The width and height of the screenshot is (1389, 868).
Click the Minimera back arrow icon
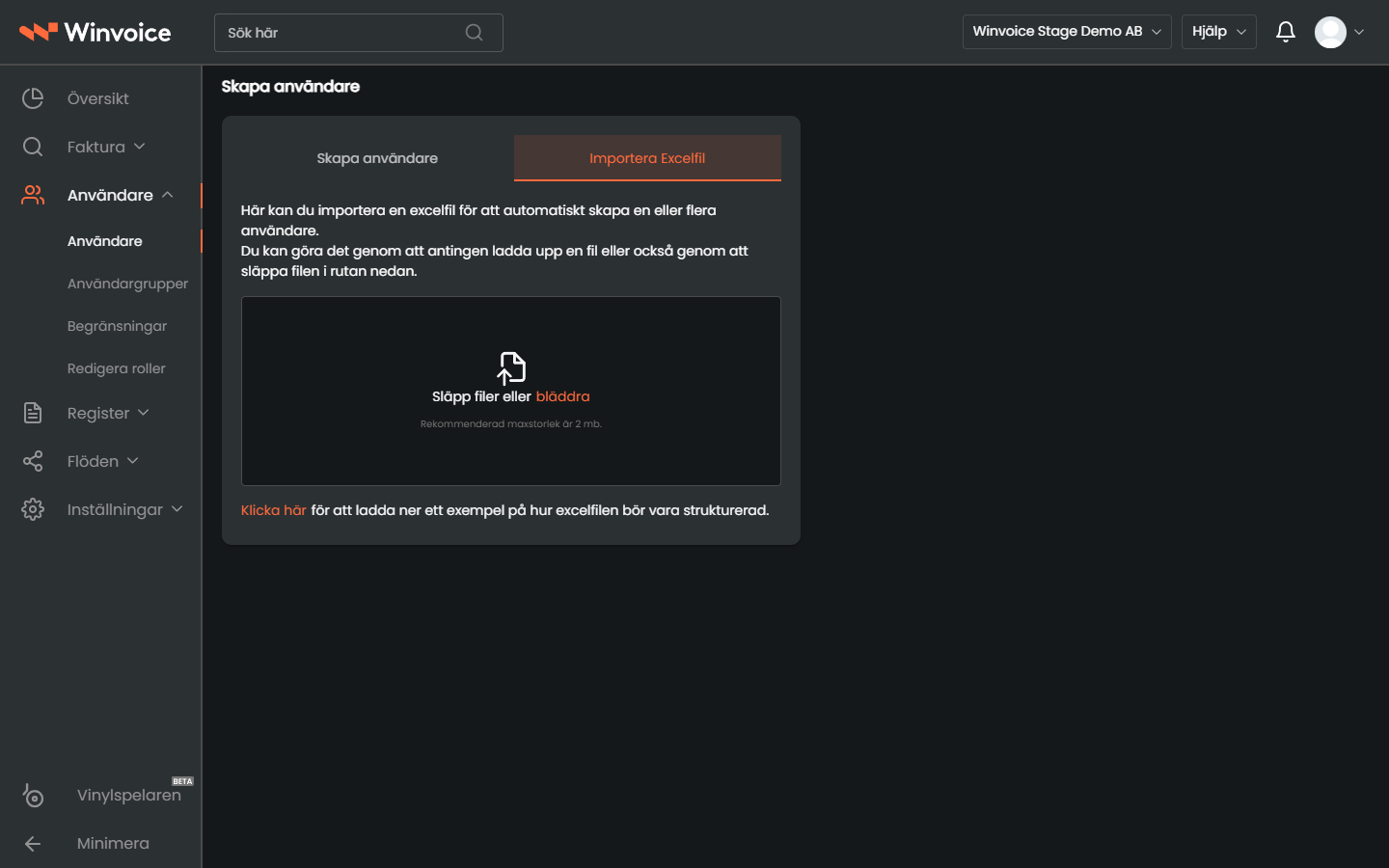pos(33,844)
